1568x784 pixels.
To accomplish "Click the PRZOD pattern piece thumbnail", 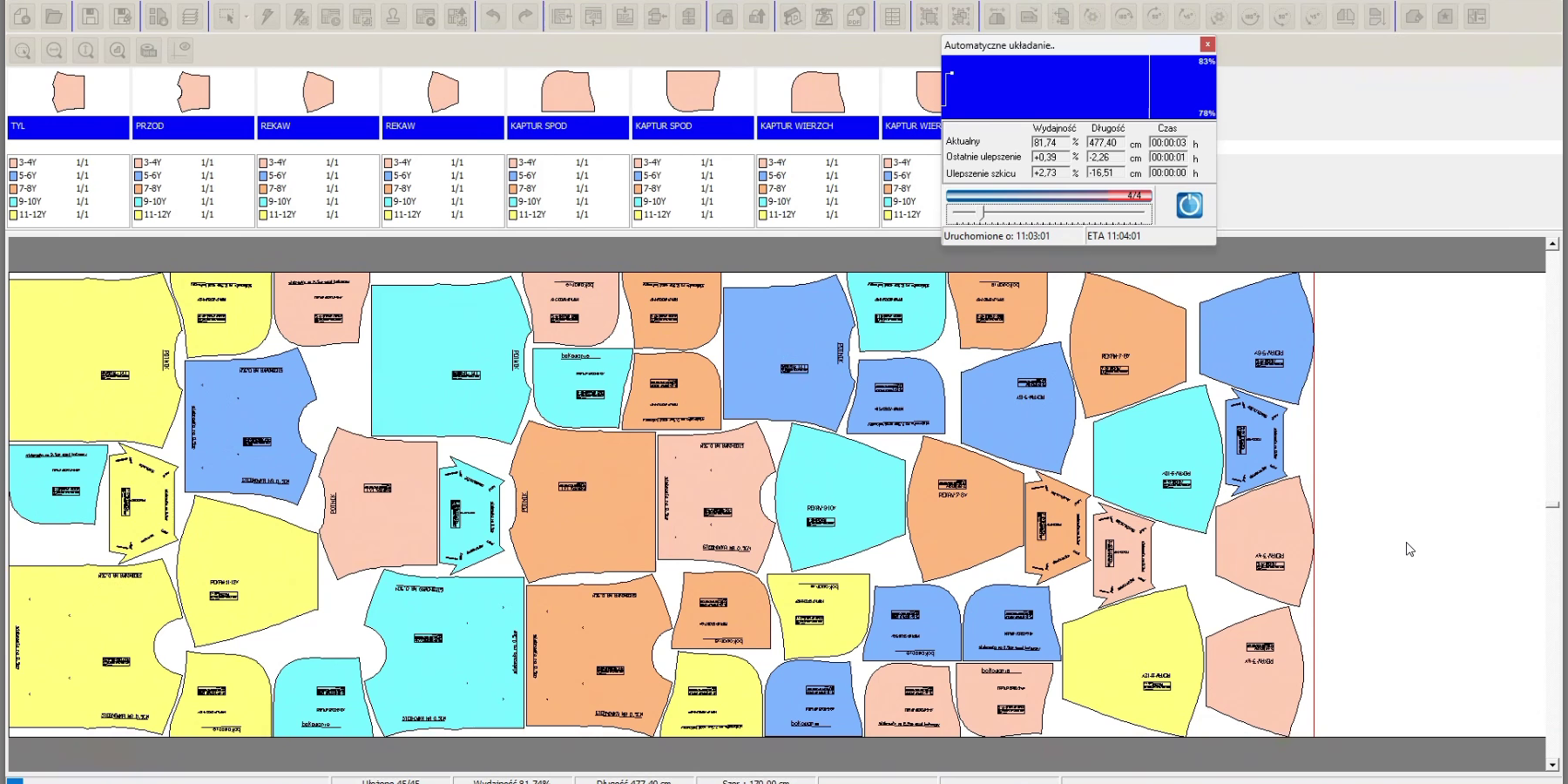I will point(193,91).
